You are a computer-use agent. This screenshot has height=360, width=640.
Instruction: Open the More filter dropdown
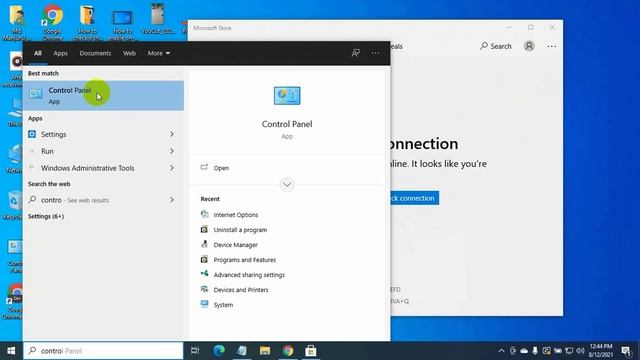point(159,53)
